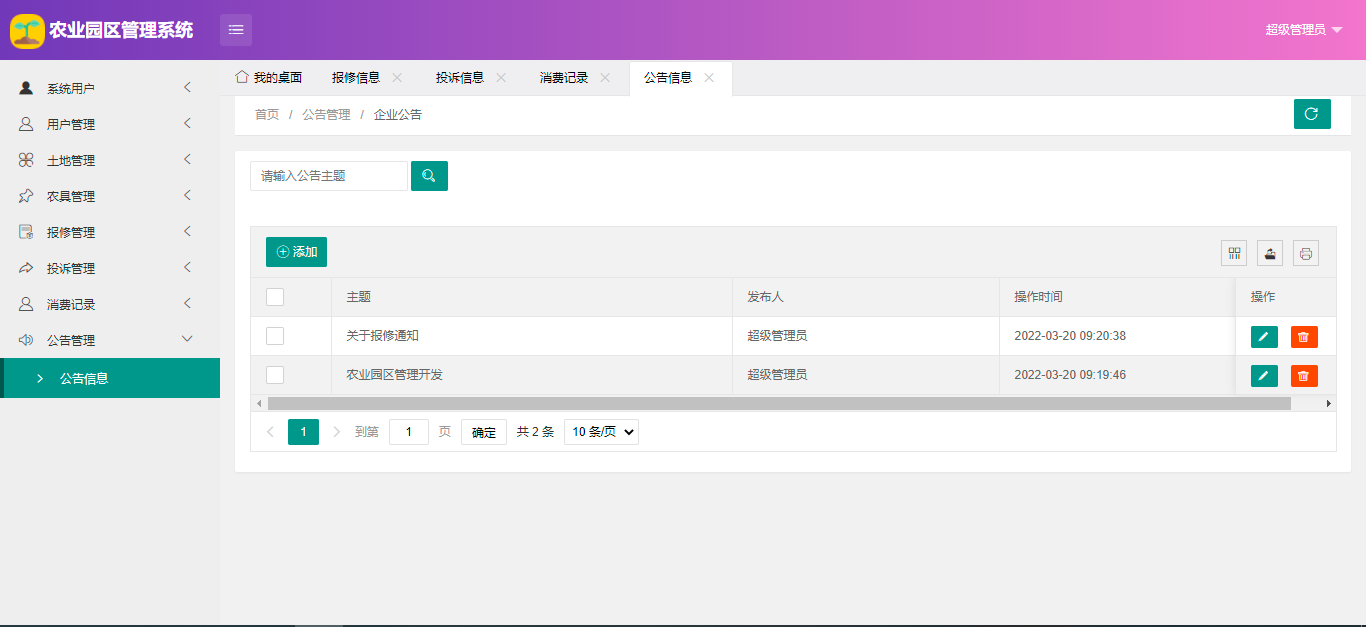
Task: Click scrollbar right arrow
Action: coord(1329,403)
